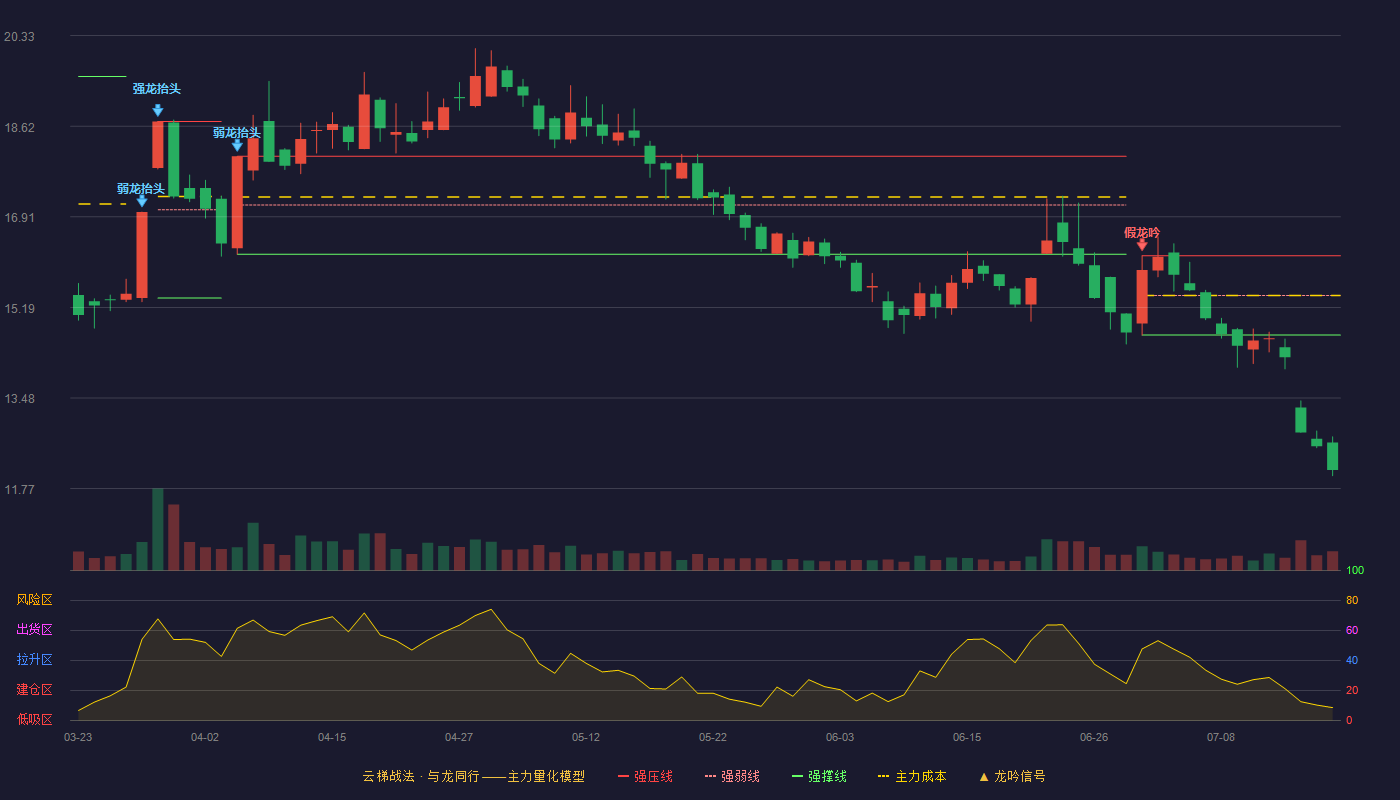Select the 07-08 date label
This screenshot has width=1400, height=800.
pyautogui.click(x=1221, y=737)
